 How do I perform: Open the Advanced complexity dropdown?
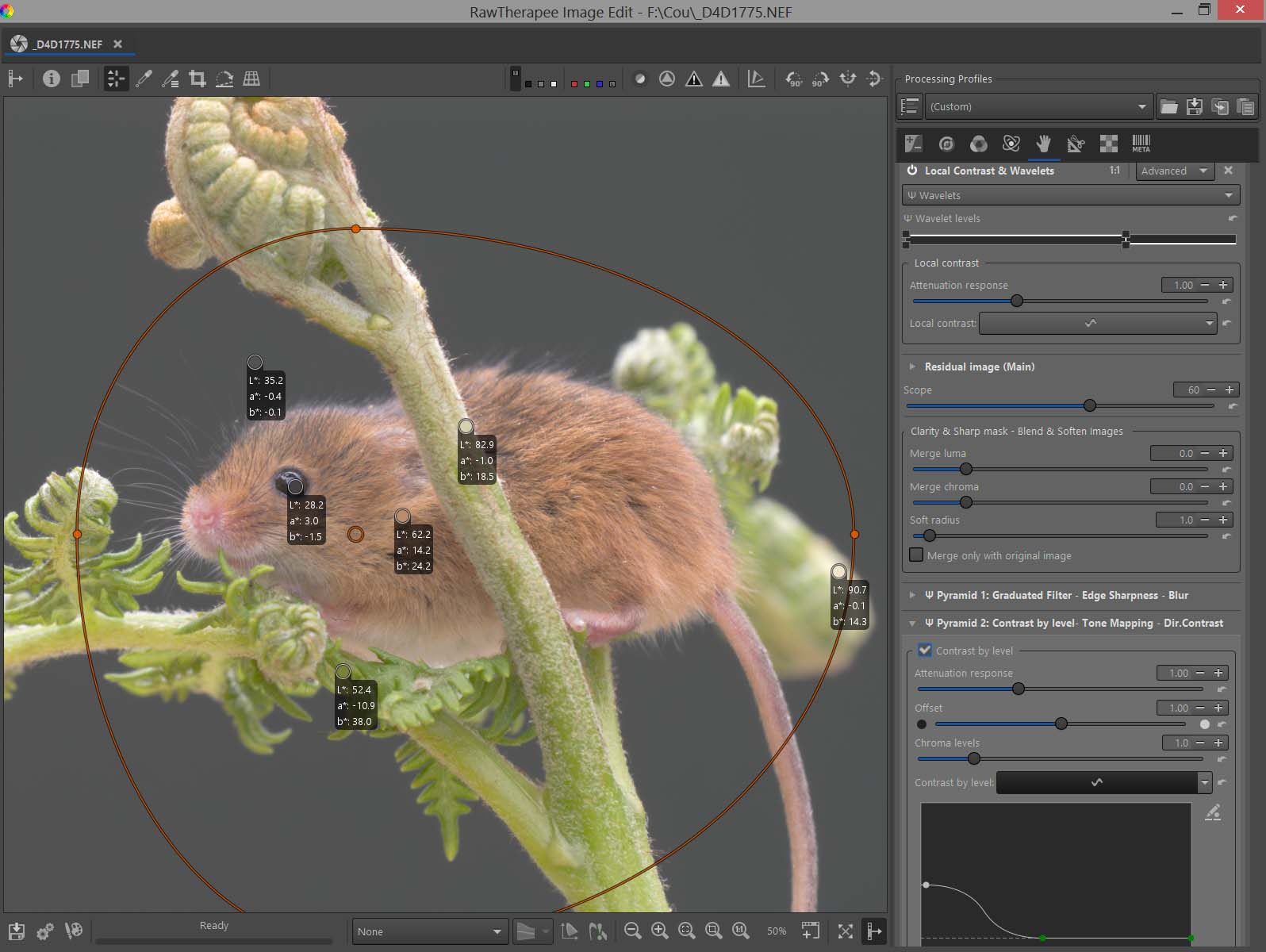[x=1173, y=171]
